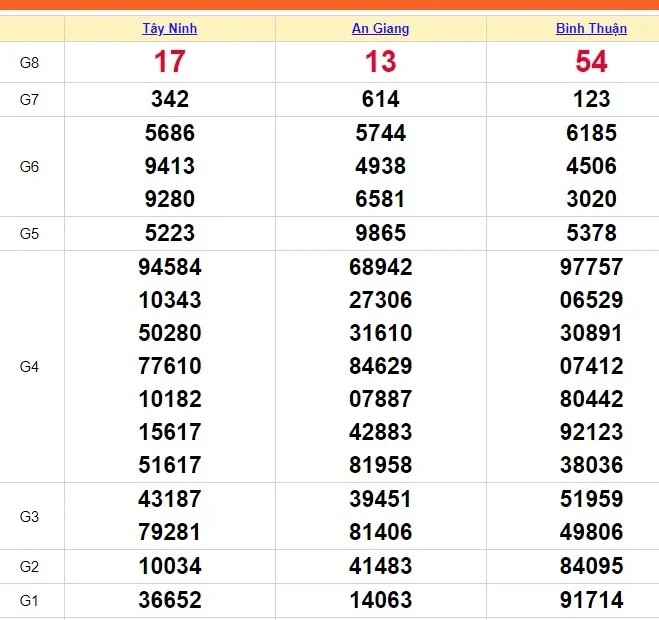Click the G4 row label

(30, 367)
